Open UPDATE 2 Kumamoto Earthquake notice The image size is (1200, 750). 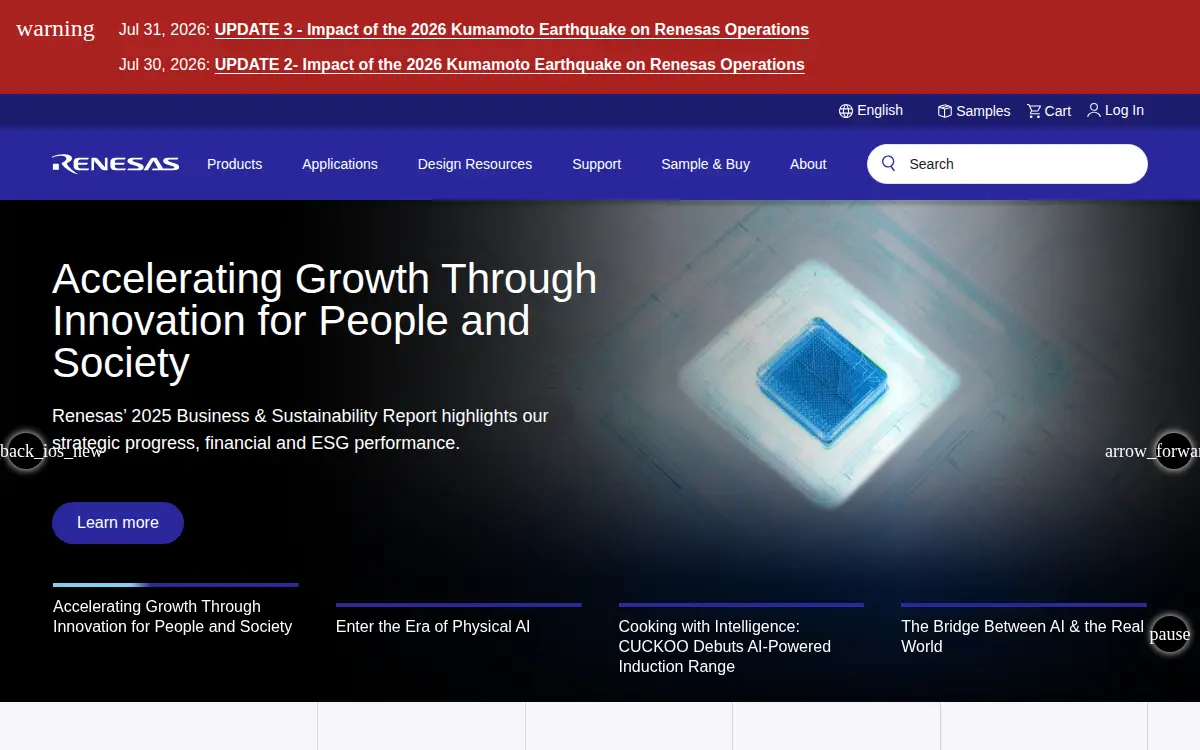(510, 64)
